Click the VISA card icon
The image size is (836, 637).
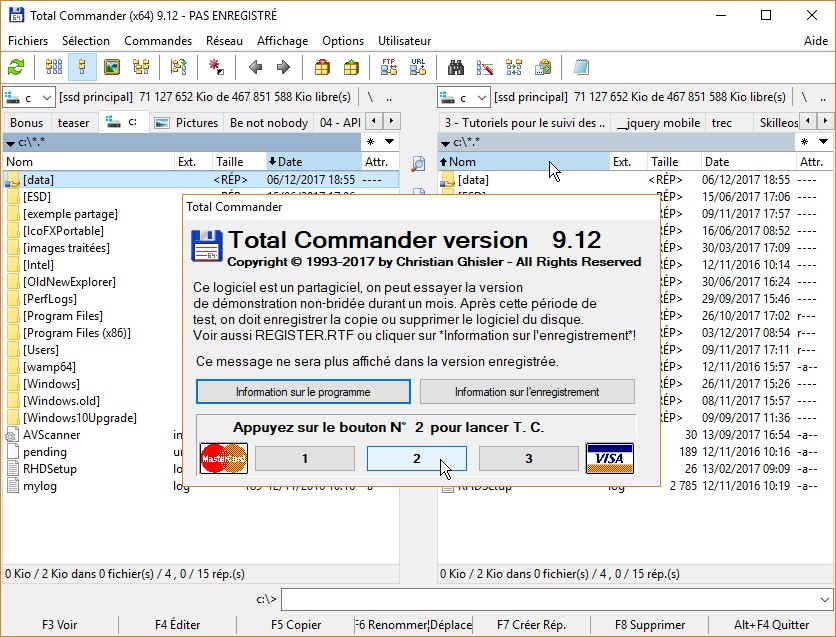click(x=609, y=458)
